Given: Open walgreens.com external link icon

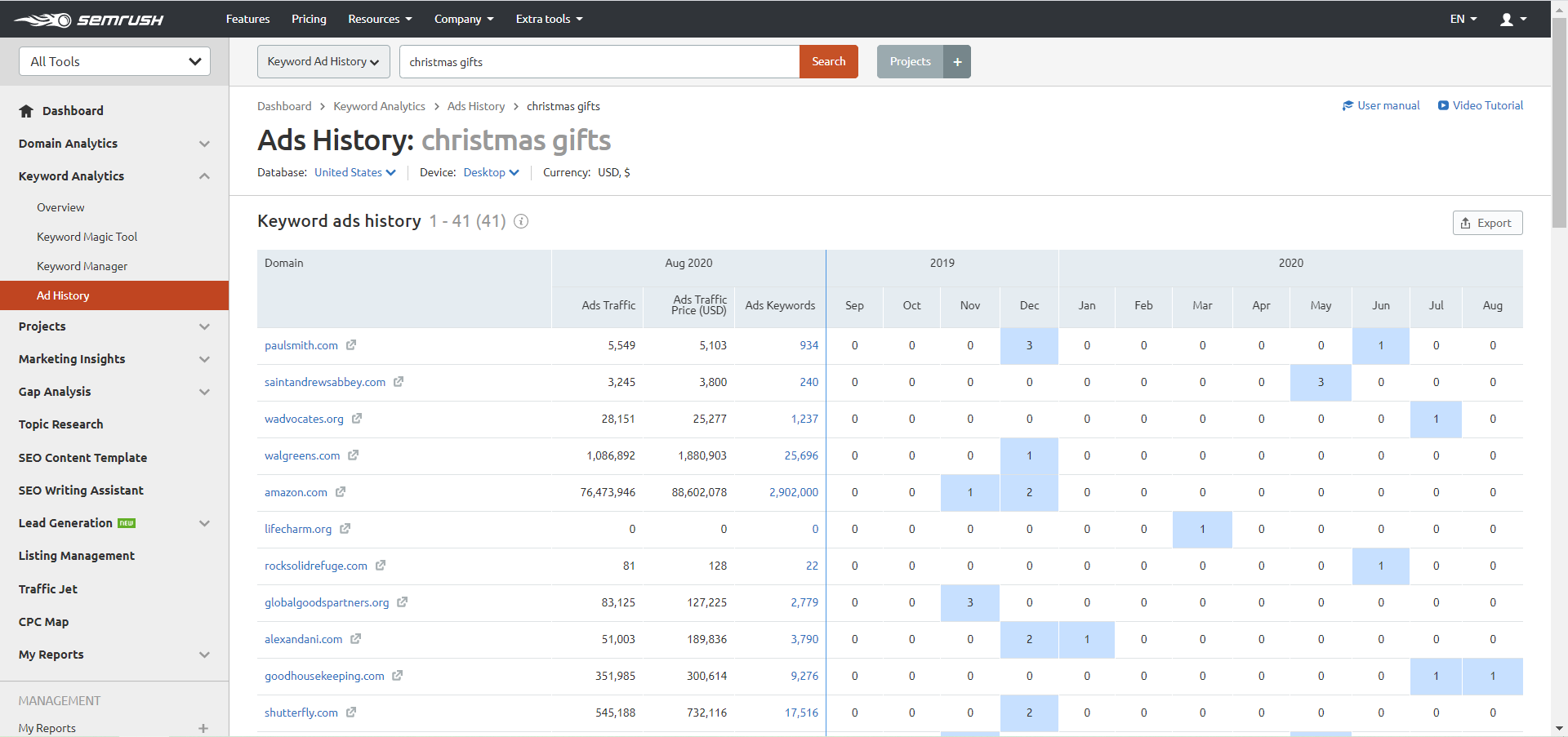Looking at the screenshot, I should (354, 455).
